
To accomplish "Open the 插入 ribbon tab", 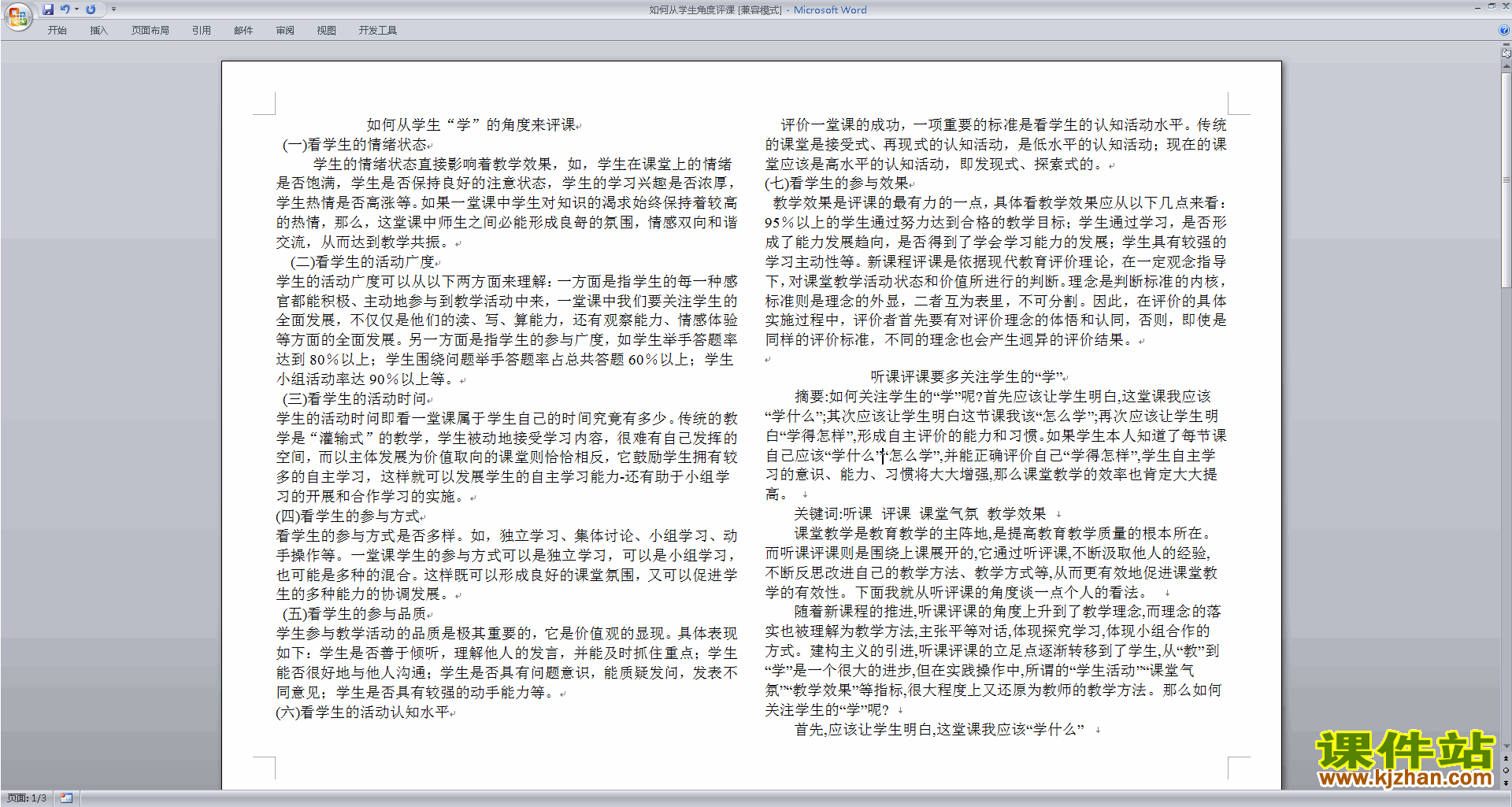I will pos(98,31).
